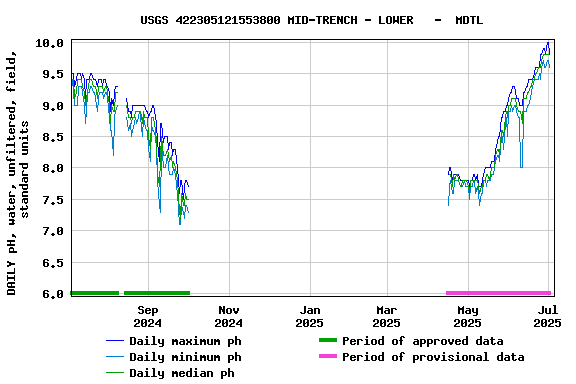576x384 pixels.
Task: Click the x-axis label 'Jul 2025'
Action: tap(547, 316)
